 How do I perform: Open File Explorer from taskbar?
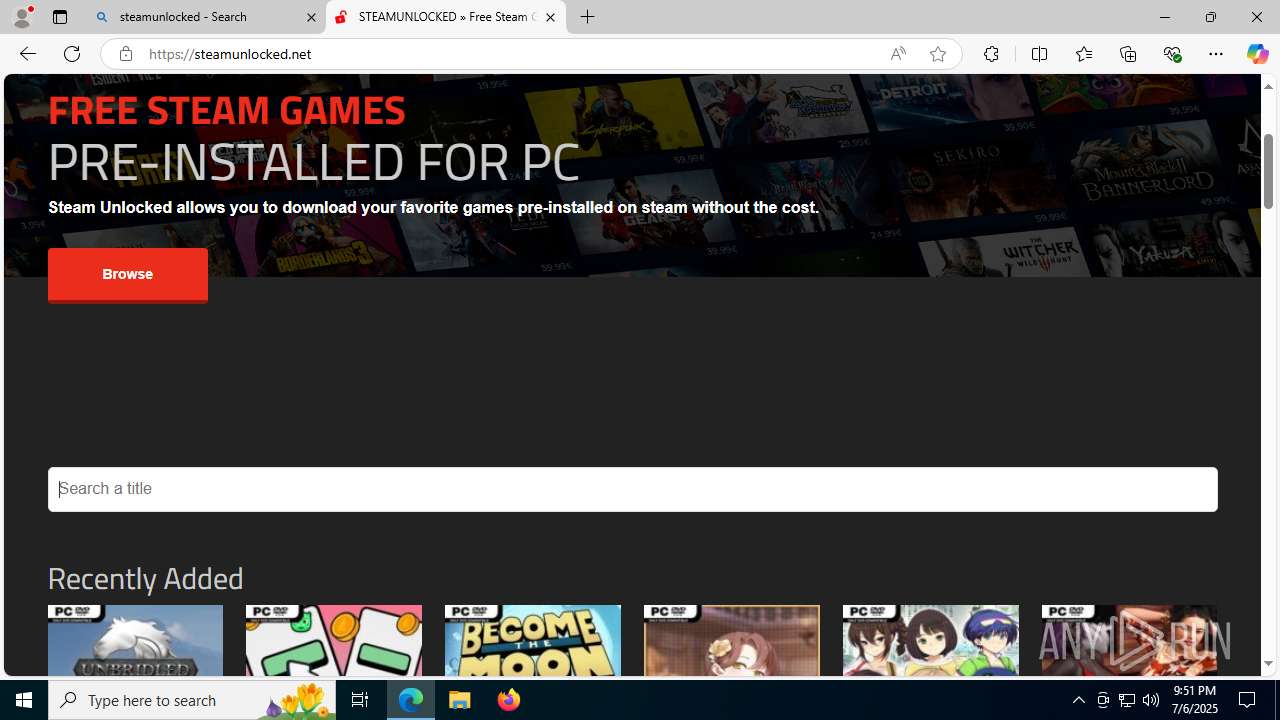[460, 700]
